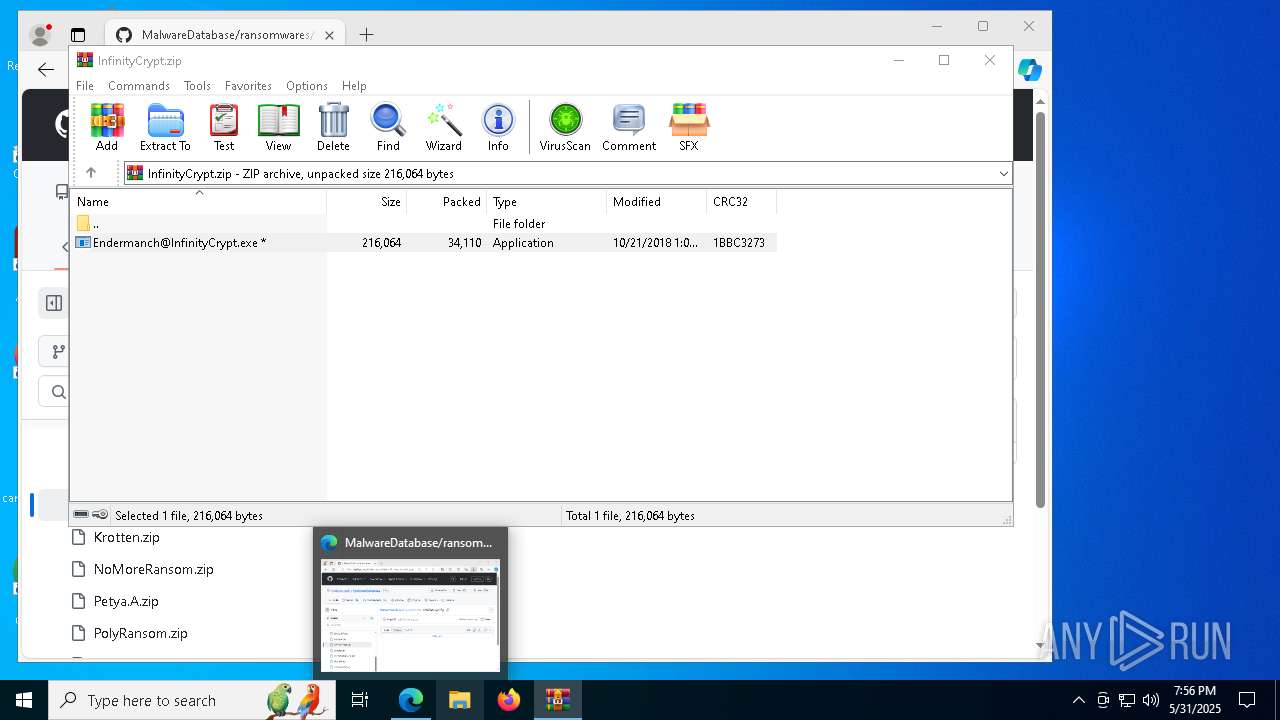Image resolution: width=1280 pixels, height=720 pixels.
Task: Sort by Size column header
Action: click(x=367, y=201)
